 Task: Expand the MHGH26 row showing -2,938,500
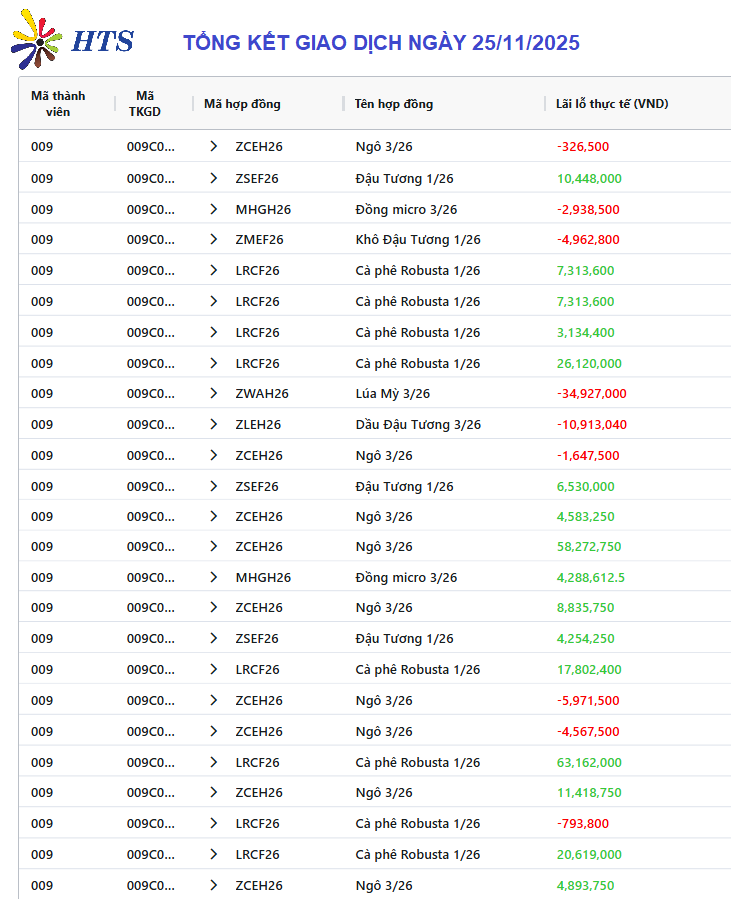(x=213, y=210)
